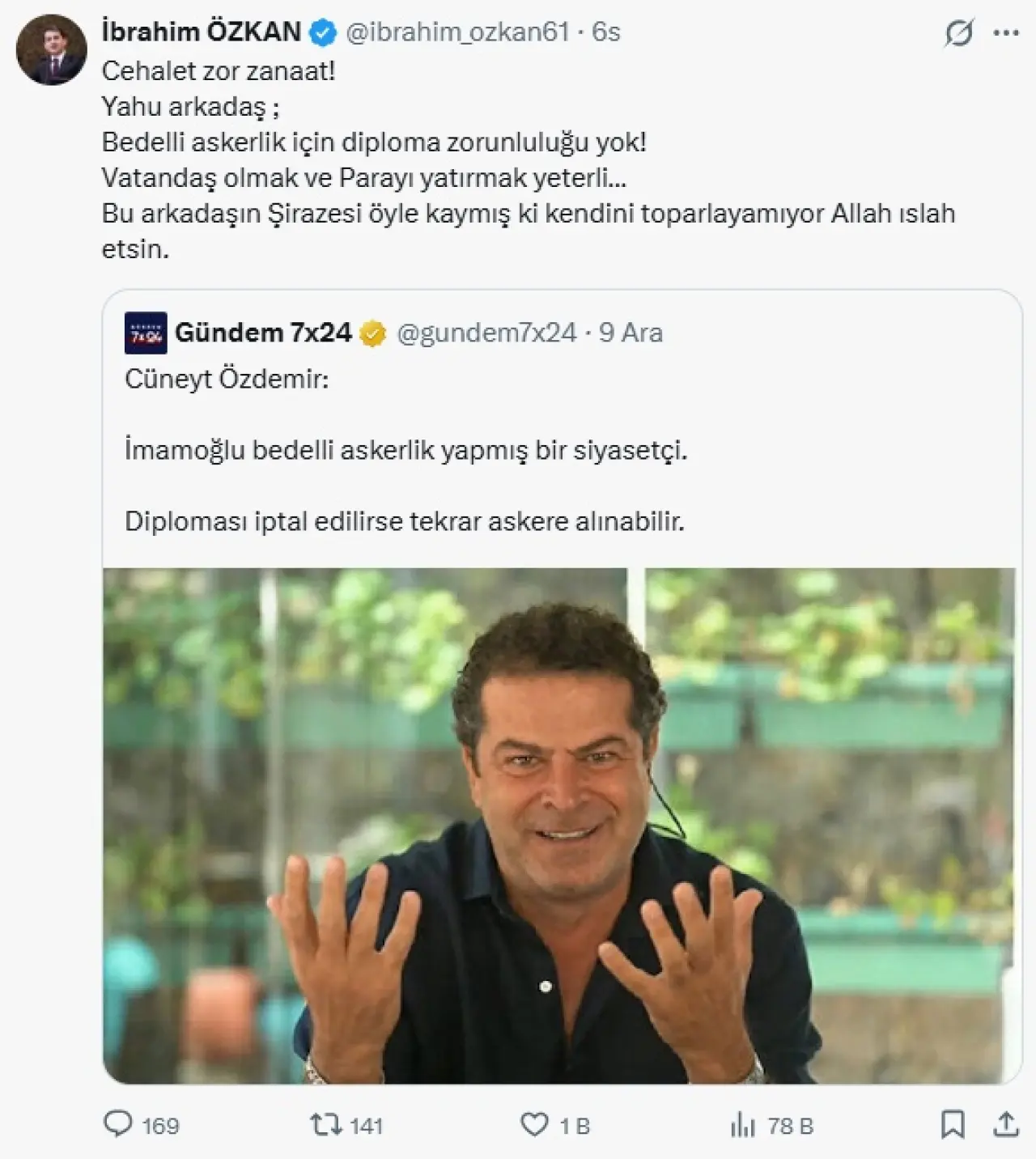Like the tweet with heart icon
Screen dimensions: 1036x1159
tap(534, 1124)
